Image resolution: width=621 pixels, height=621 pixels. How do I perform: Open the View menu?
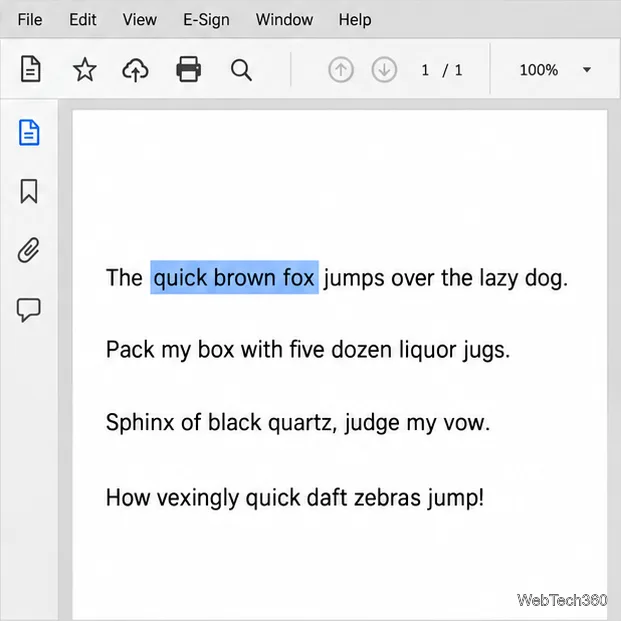click(139, 19)
